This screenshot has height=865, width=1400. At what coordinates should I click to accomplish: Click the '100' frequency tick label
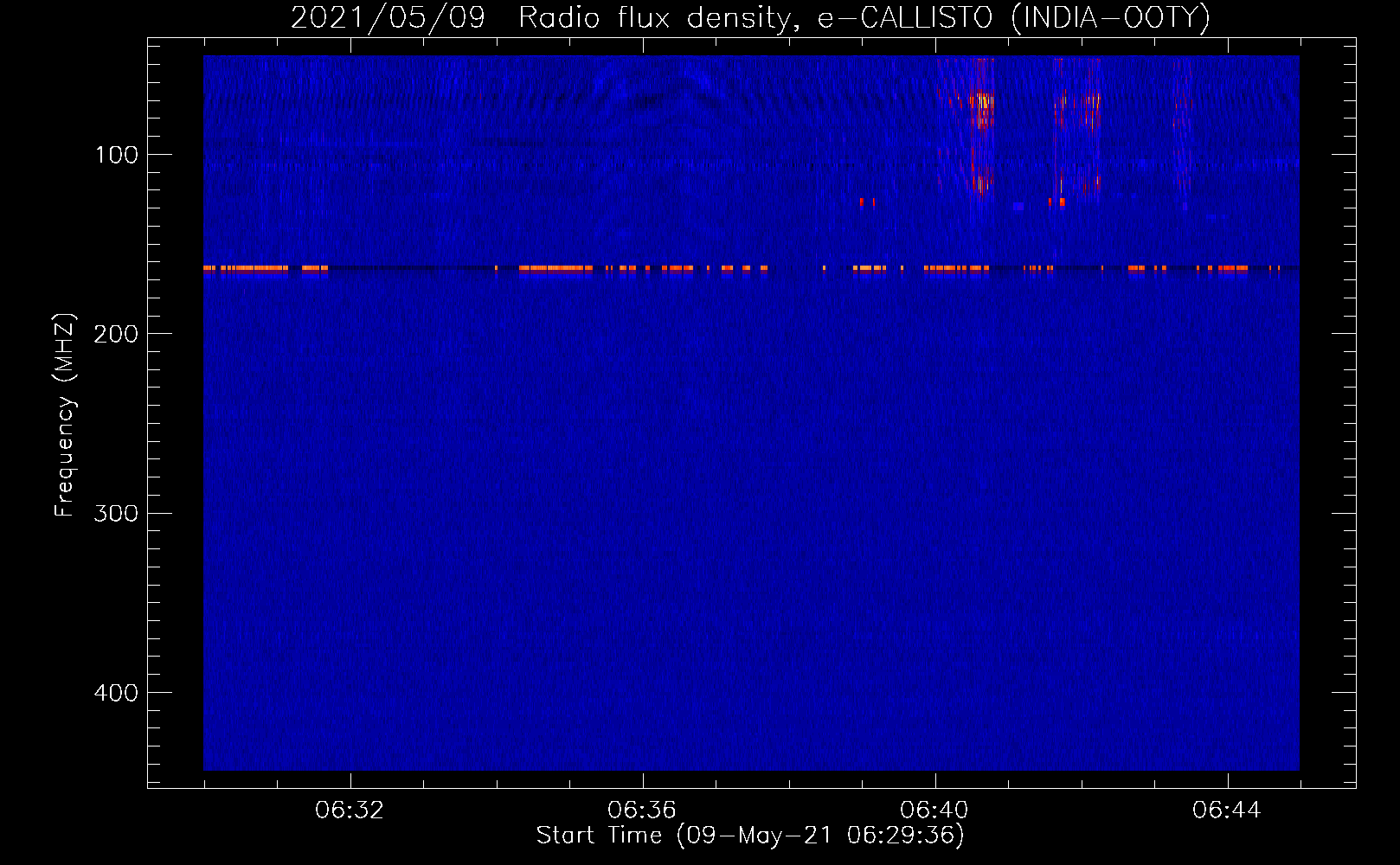click(117, 155)
